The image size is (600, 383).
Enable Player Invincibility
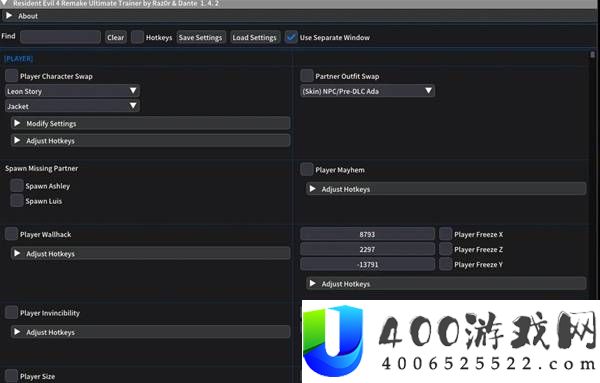tap(11, 312)
